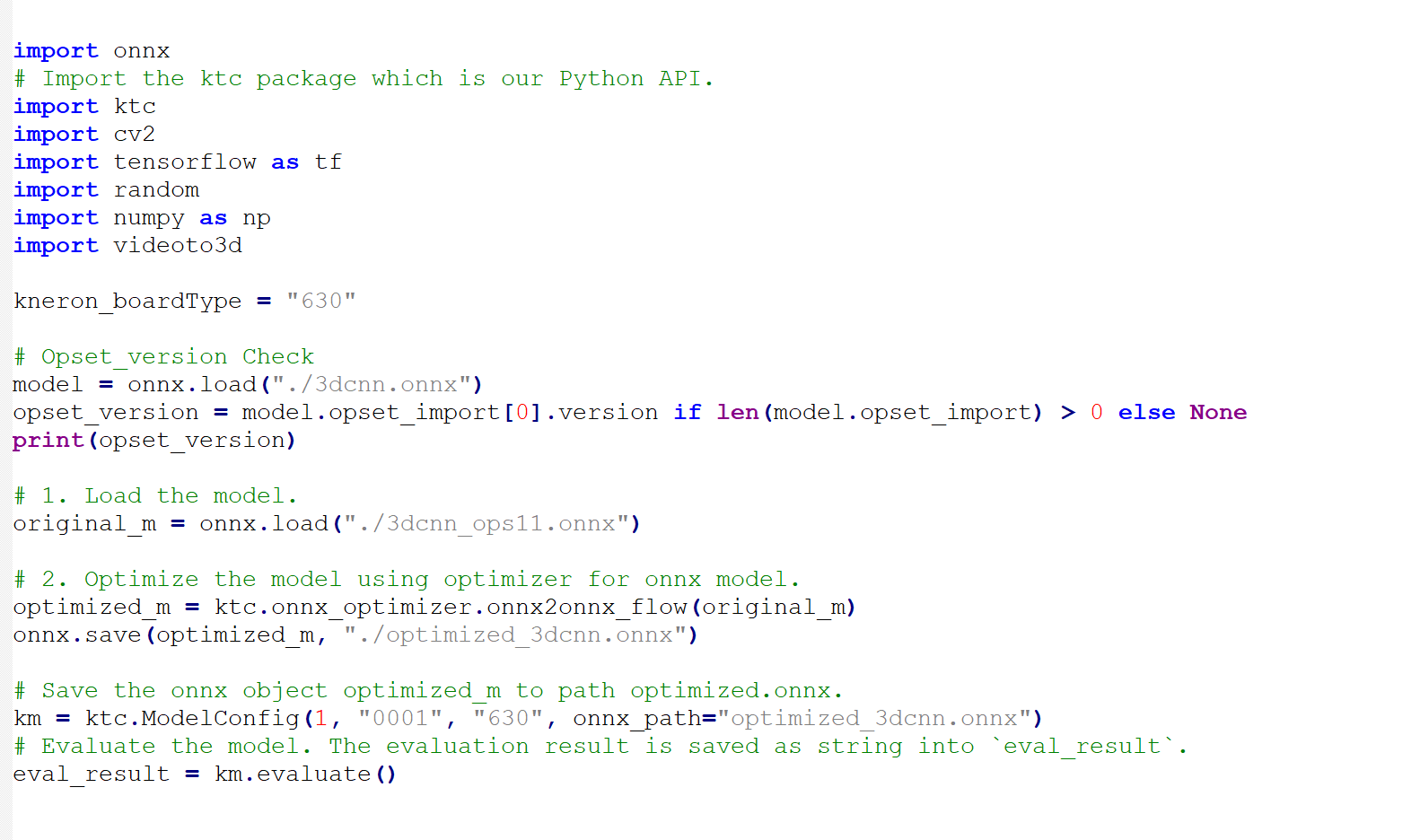Viewport: 1411px width, 840px height.
Task: Click the '# 1. Load the model.' comment
Action: click(154, 496)
